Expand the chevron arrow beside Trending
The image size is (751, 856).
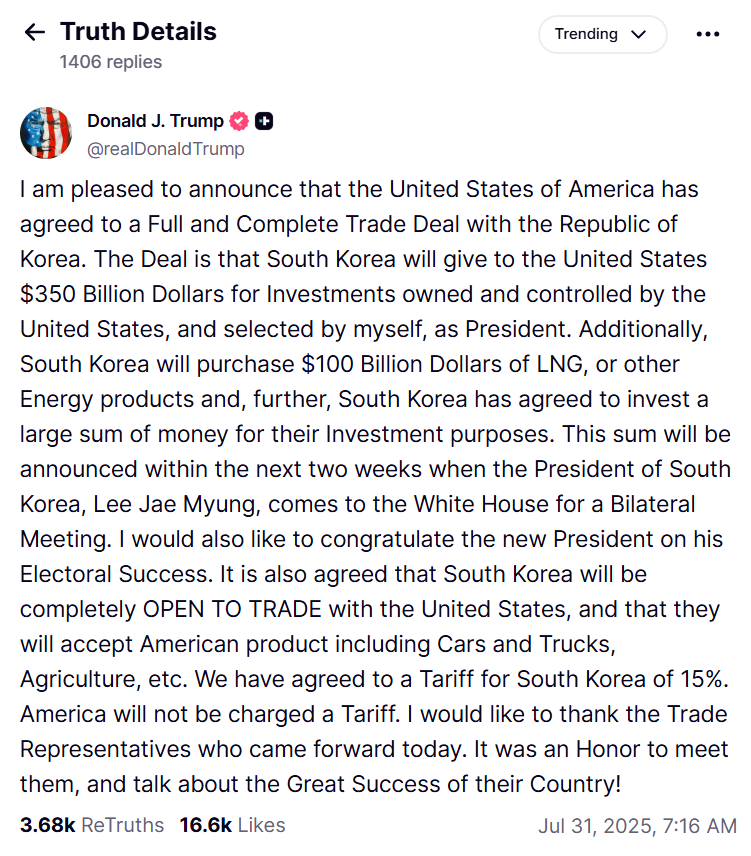[639, 34]
